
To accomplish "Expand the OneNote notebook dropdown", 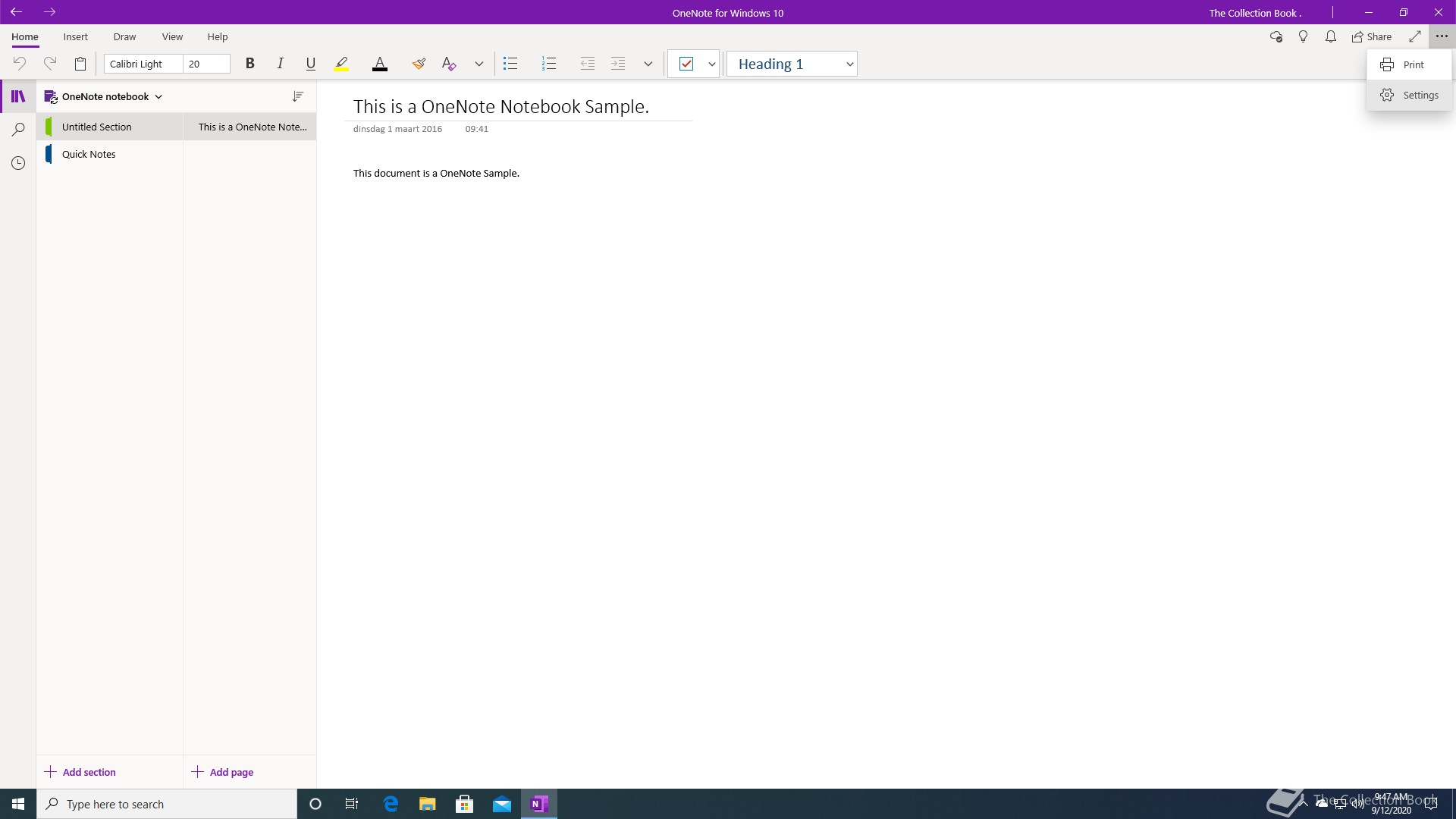I will (x=104, y=96).
